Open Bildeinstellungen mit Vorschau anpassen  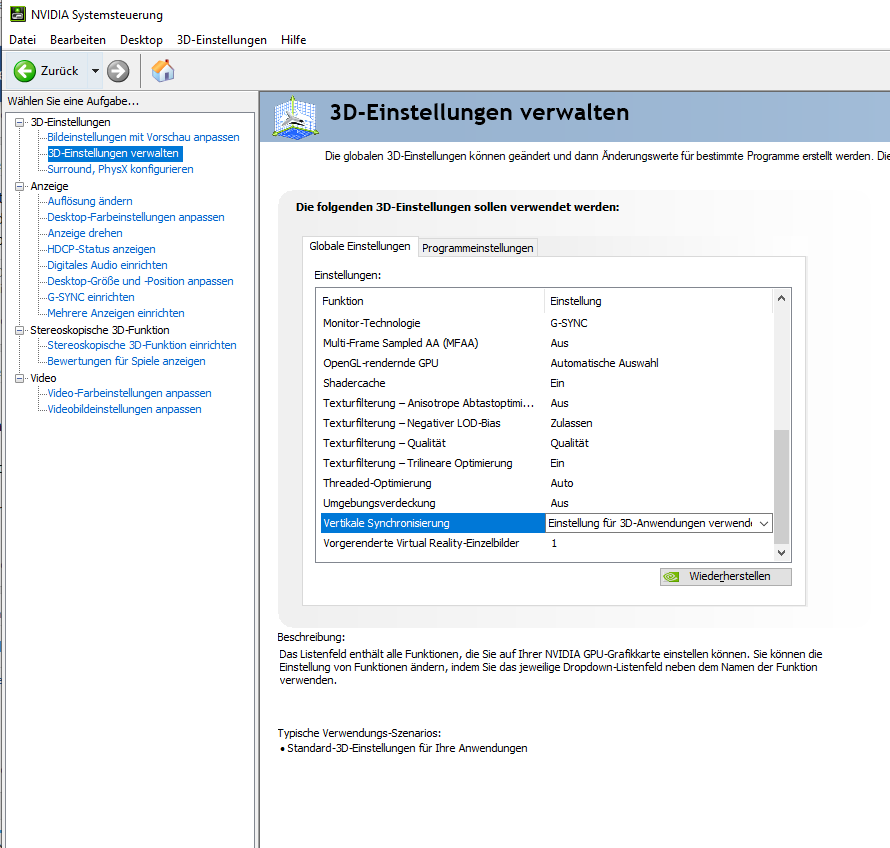(x=143, y=137)
